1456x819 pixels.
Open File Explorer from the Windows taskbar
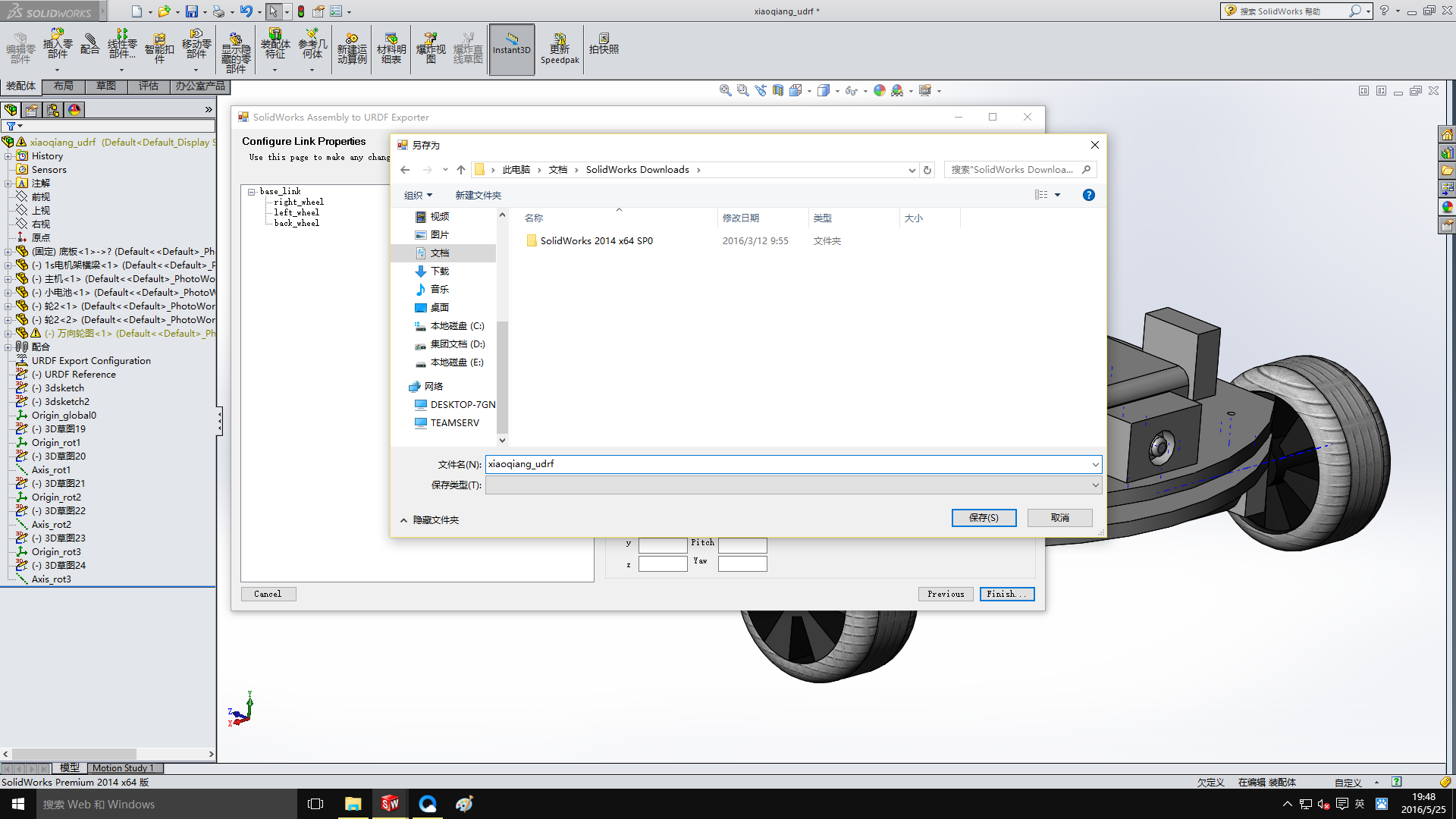pos(353,805)
